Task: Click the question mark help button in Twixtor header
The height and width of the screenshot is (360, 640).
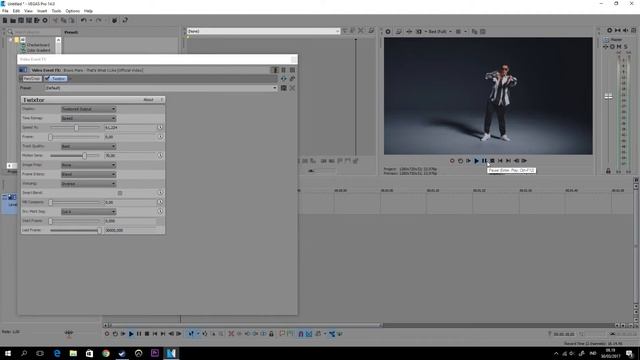Action: (x=162, y=100)
